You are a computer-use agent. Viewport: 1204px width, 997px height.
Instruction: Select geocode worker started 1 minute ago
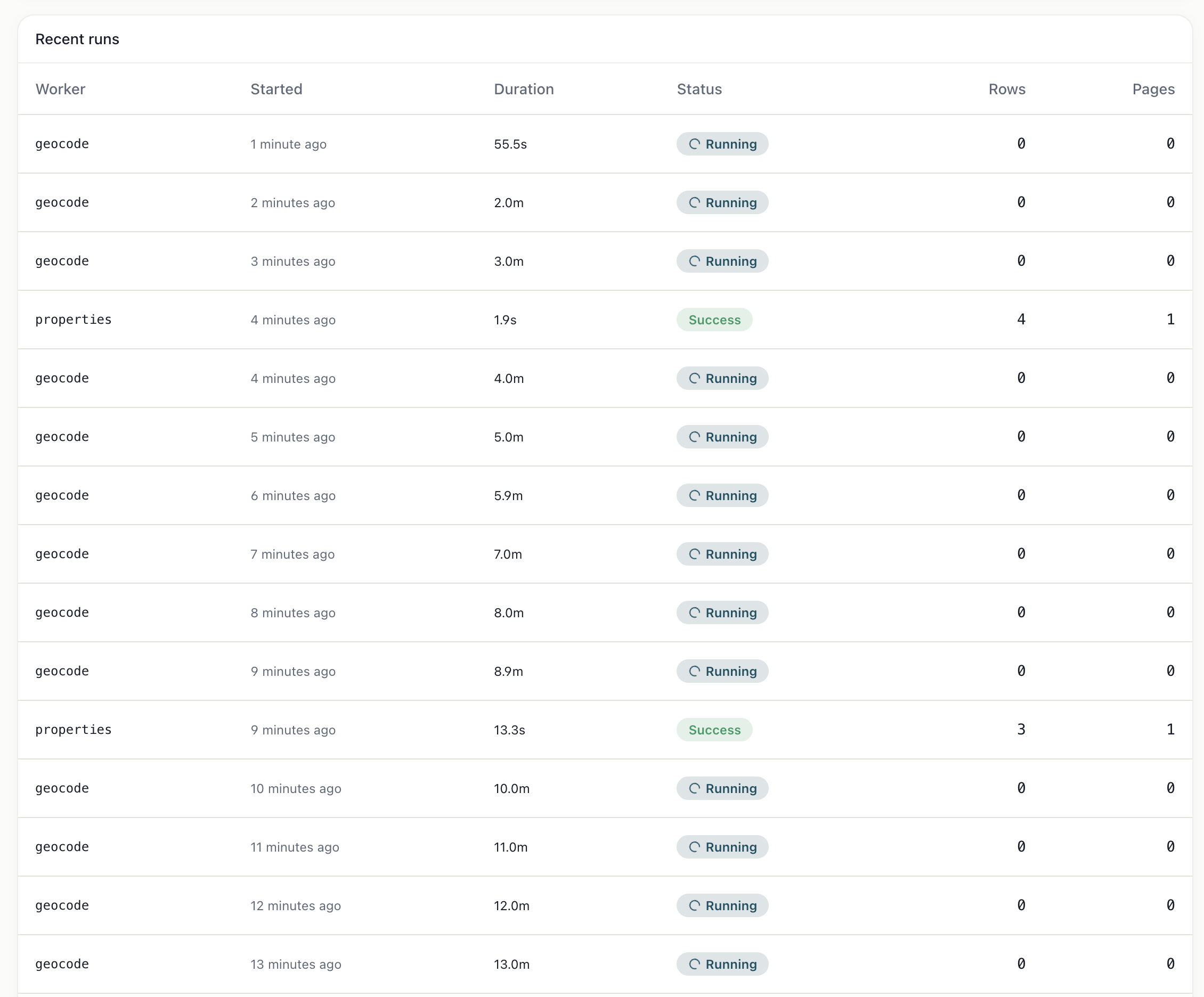[62, 144]
